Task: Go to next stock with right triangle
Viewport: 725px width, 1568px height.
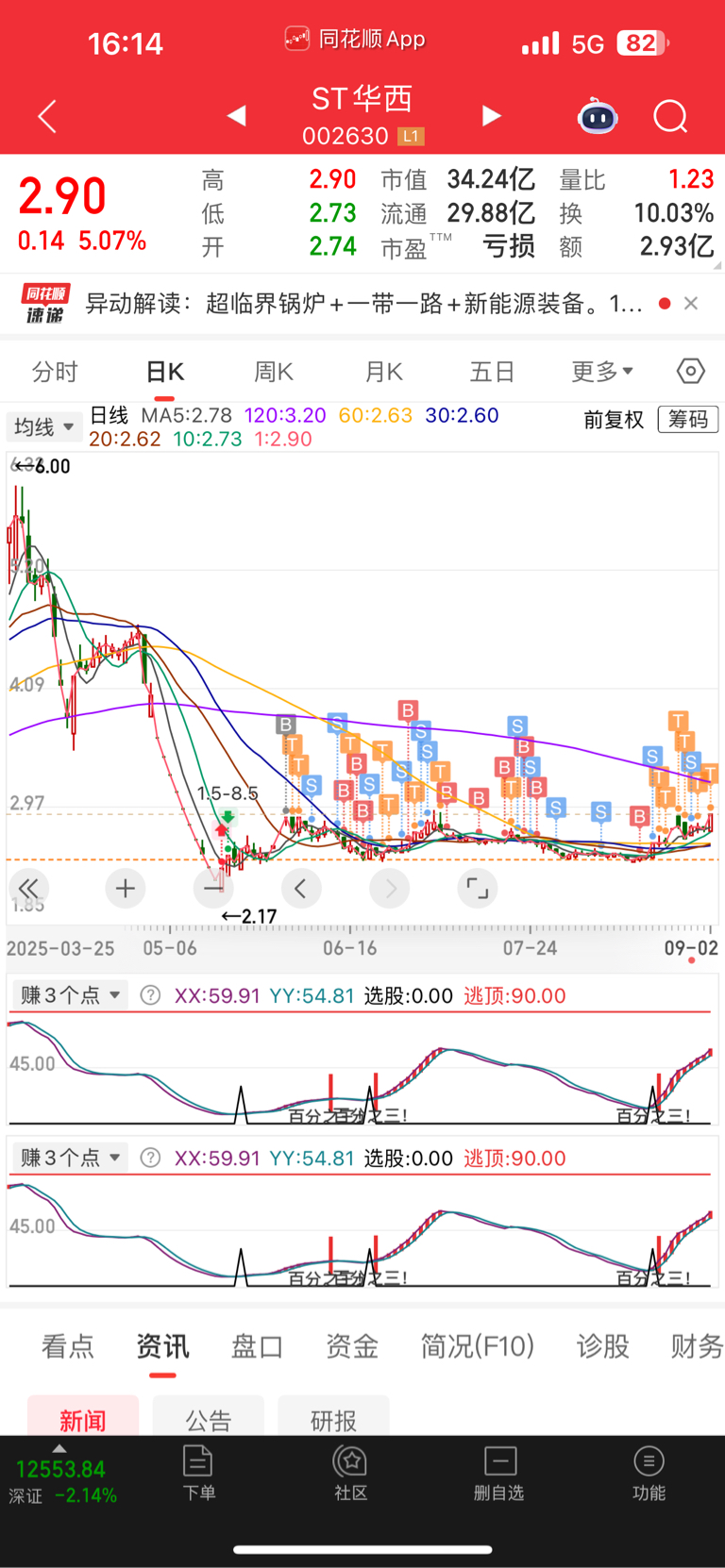Action: click(491, 115)
